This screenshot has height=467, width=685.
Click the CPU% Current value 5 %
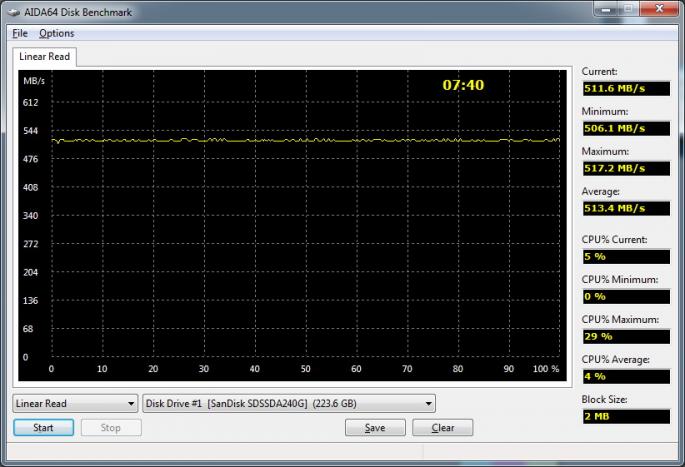626,257
